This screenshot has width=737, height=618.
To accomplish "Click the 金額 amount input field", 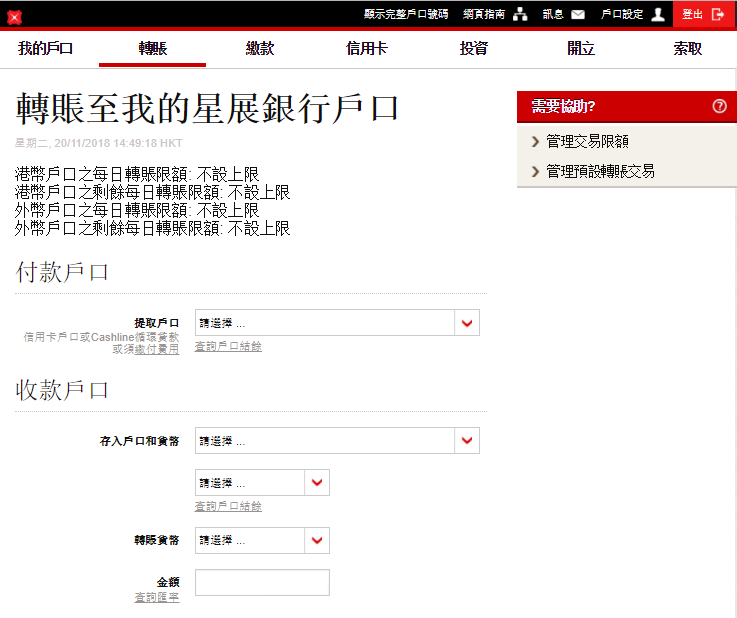I will (x=262, y=583).
